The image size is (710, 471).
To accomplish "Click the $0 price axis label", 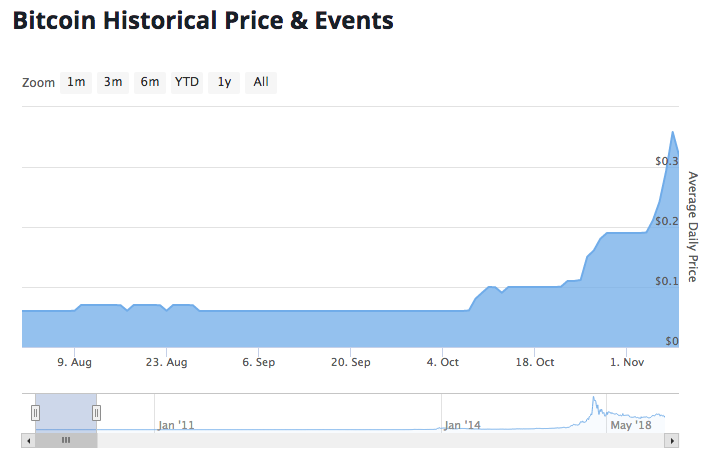I will (672, 341).
